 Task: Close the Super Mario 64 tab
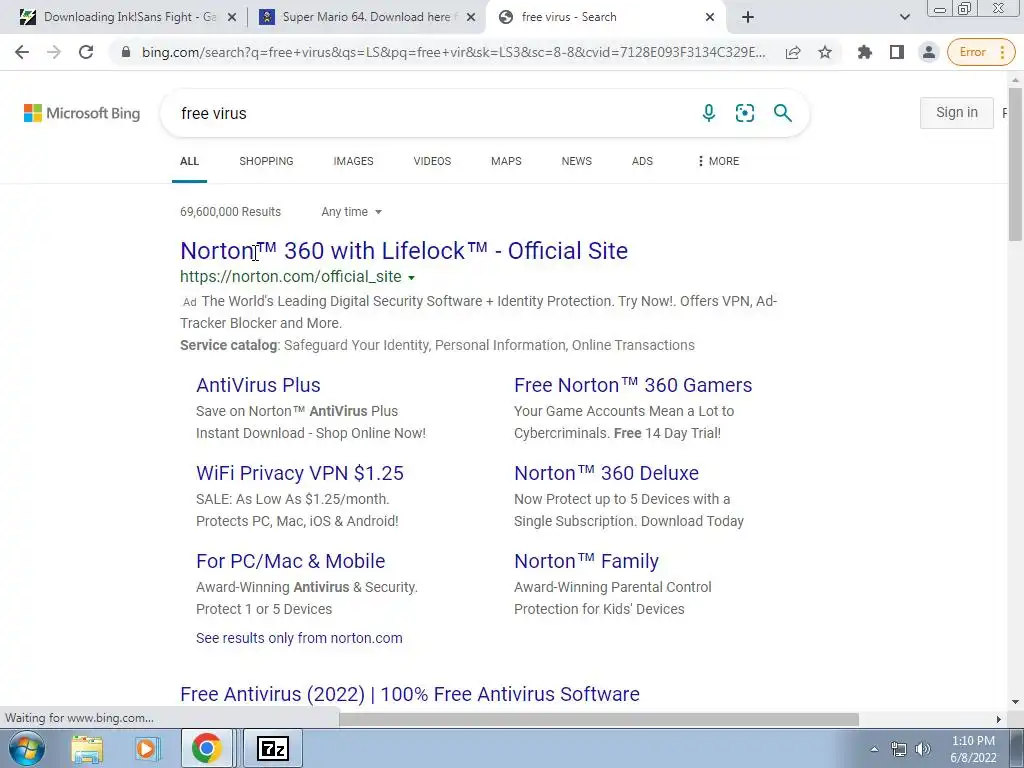click(x=470, y=18)
